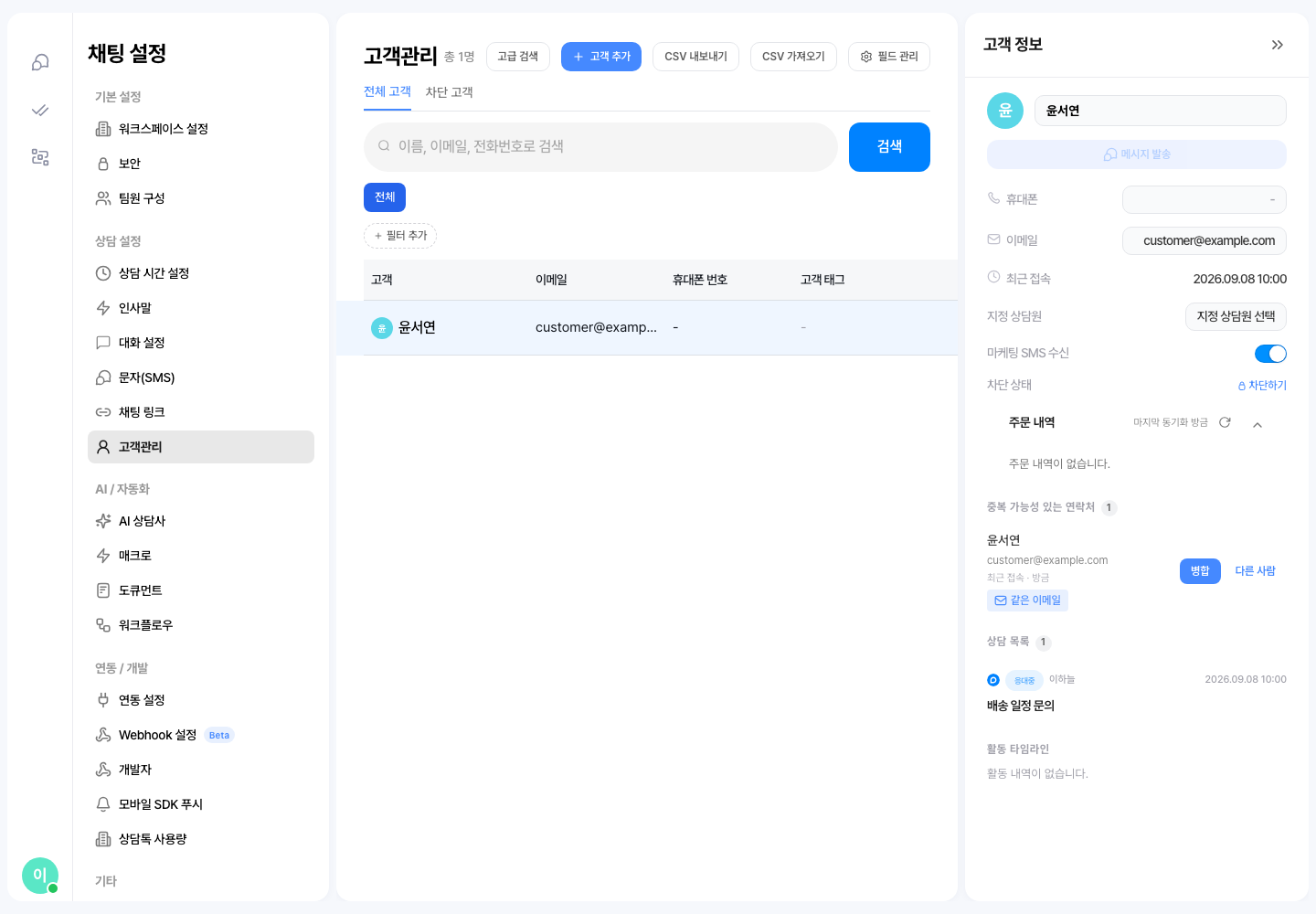Click the double-check completed icon in left rail

[x=40, y=110]
